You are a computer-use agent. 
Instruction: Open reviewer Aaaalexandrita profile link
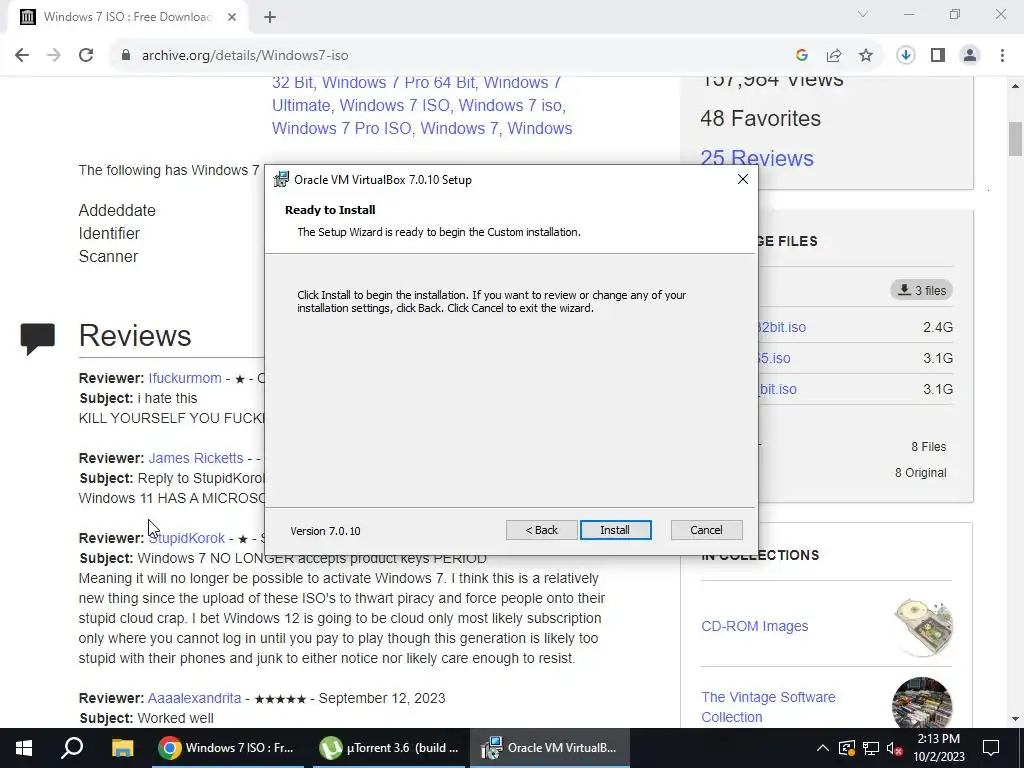195,698
